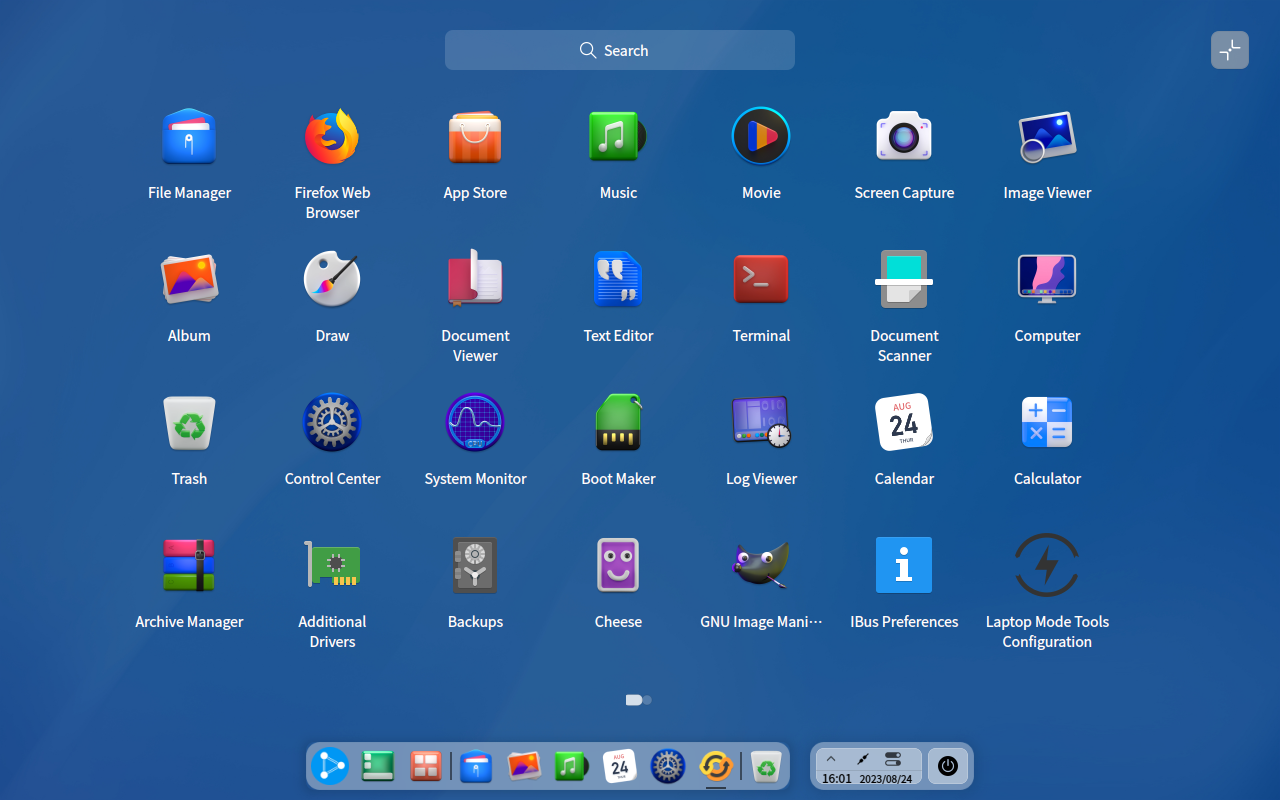Image resolution: width=1280 pixels, height=800 pixels.
Task: Open Archive Manager
Action: (189, 565)
